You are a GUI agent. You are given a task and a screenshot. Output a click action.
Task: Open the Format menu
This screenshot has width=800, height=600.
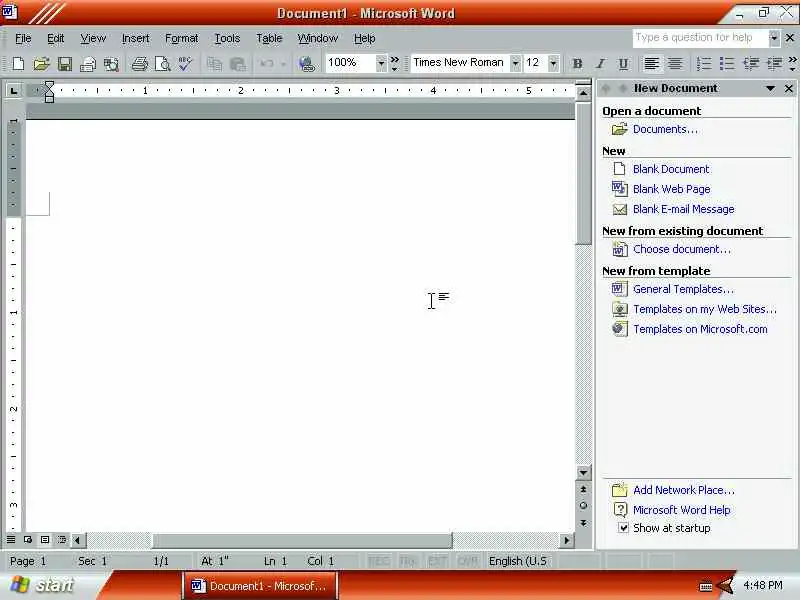tap(181, 38)
